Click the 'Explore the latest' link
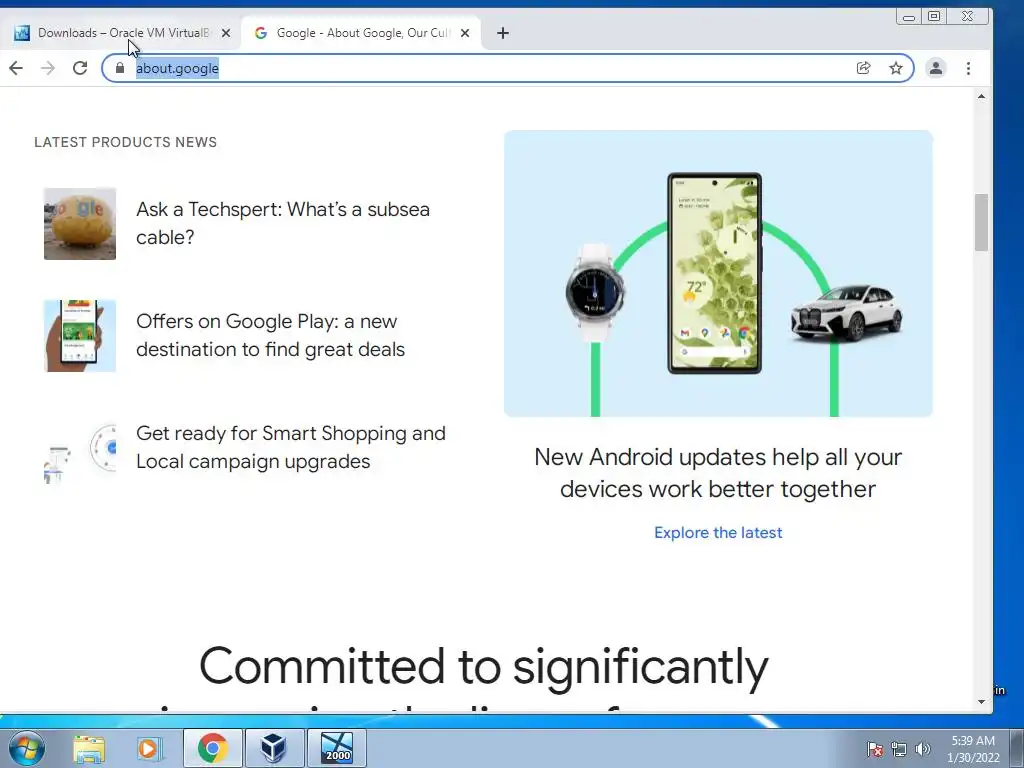 tap(718, 533)
